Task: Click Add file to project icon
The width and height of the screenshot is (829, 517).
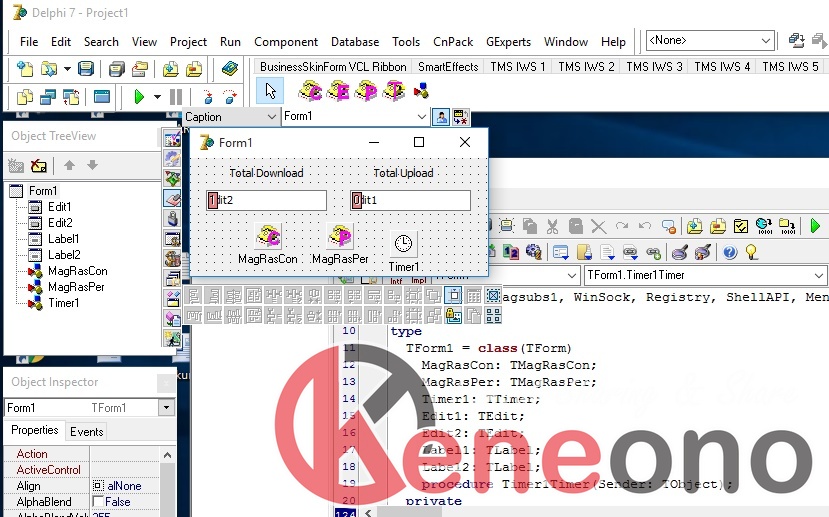Action: click(x=170, y=69)
